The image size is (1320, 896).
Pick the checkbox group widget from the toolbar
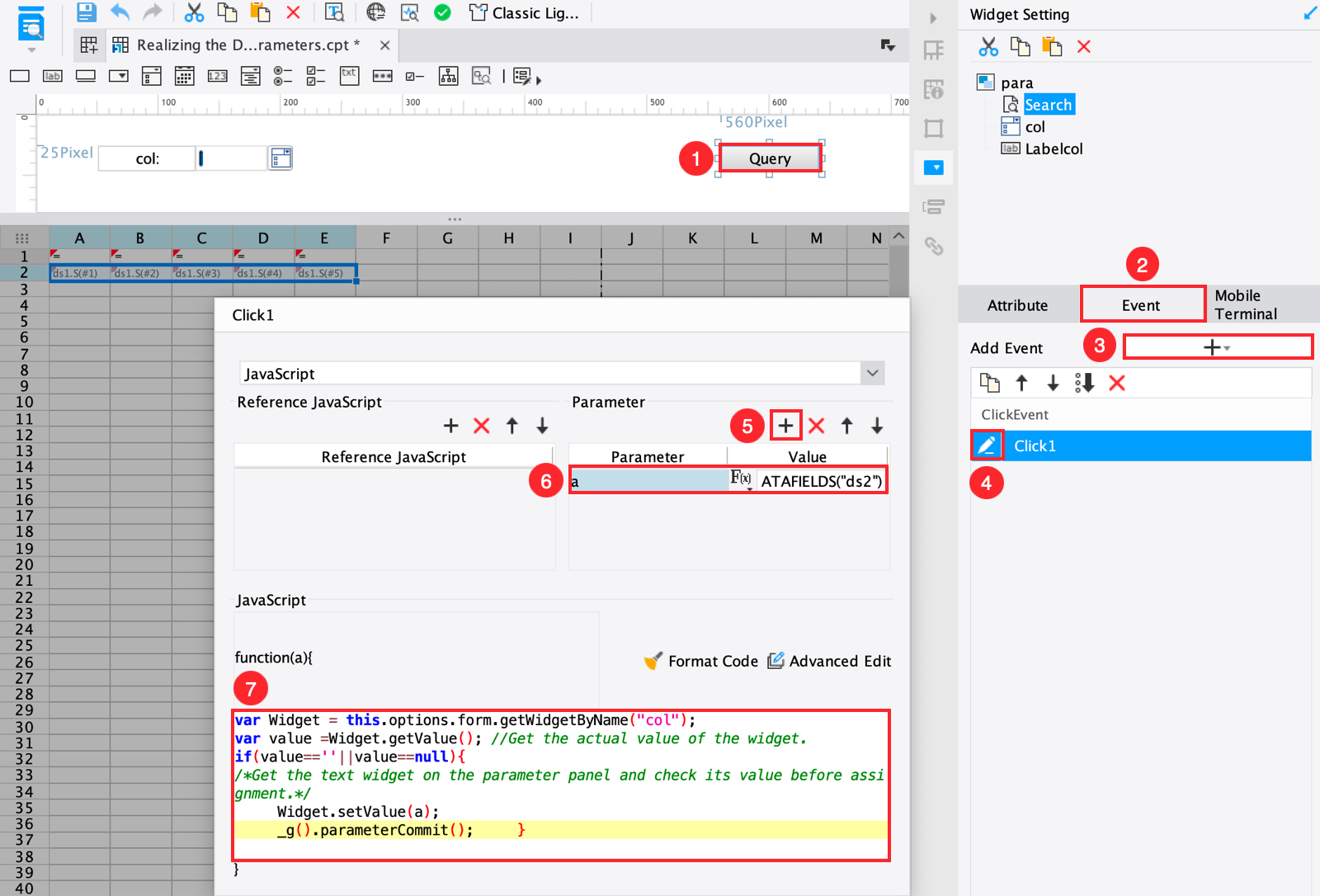pyautogui.click(x=316, y=77)
